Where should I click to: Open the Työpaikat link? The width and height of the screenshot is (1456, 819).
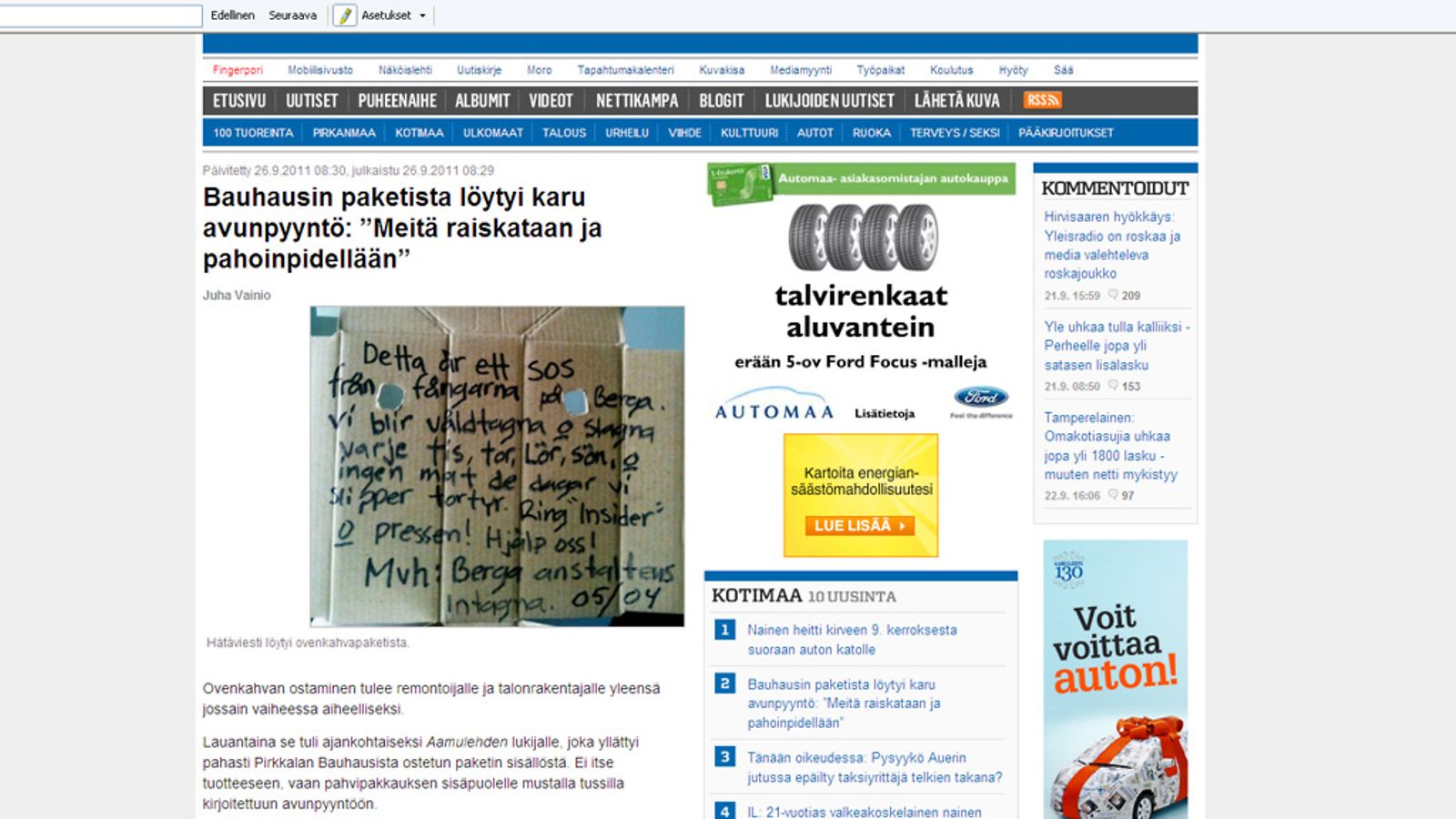tap(880, 70)
